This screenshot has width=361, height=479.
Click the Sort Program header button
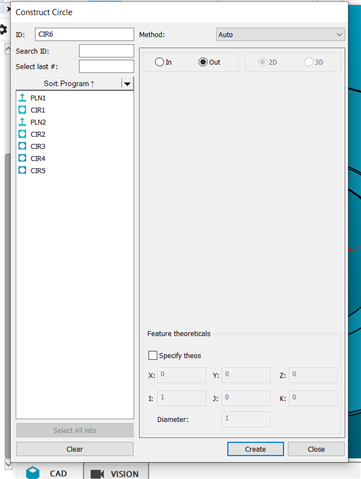coord(69,84)
